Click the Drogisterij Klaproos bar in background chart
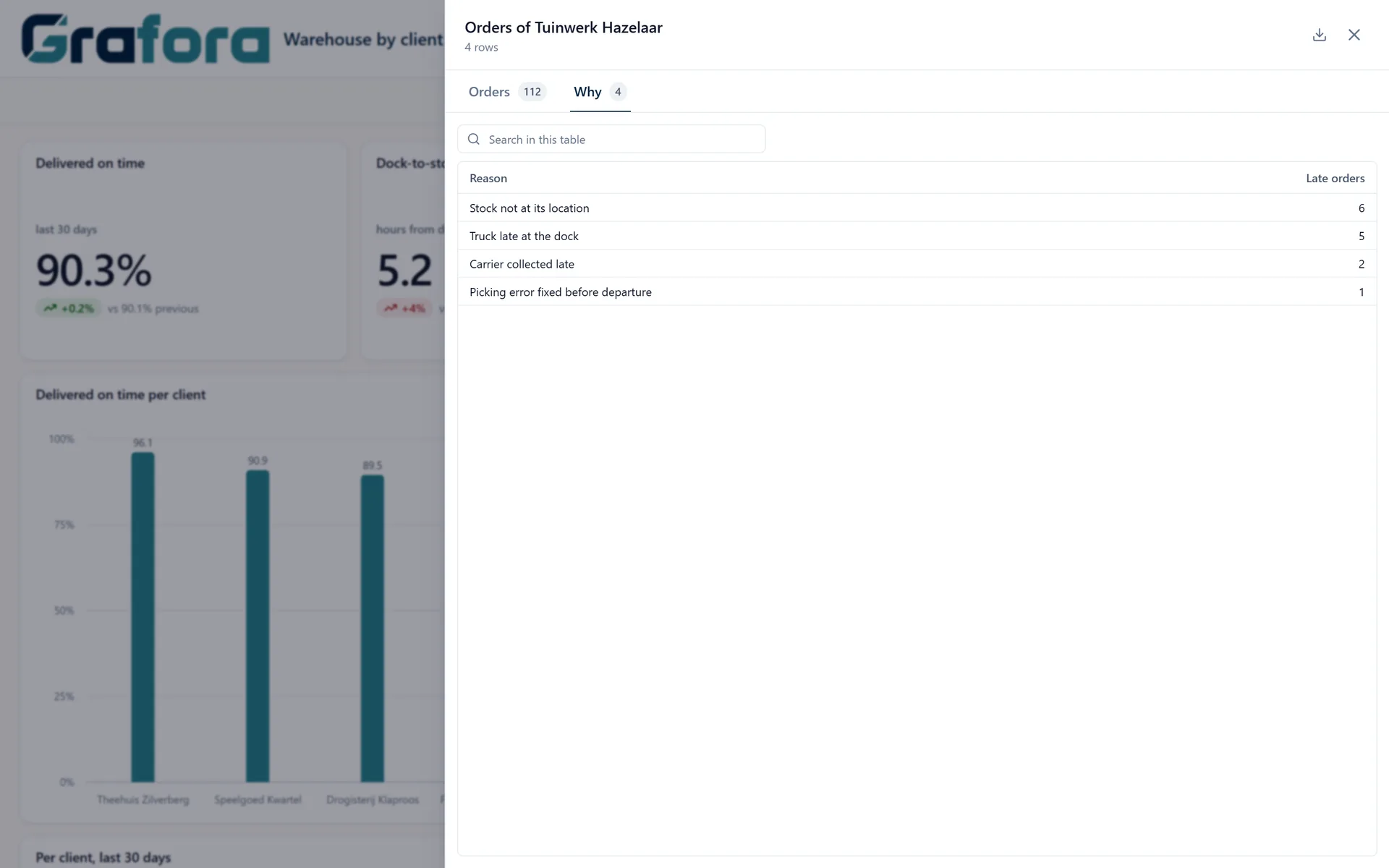Viewport: 1389px width, 868px height. click(x=373, y=629)
